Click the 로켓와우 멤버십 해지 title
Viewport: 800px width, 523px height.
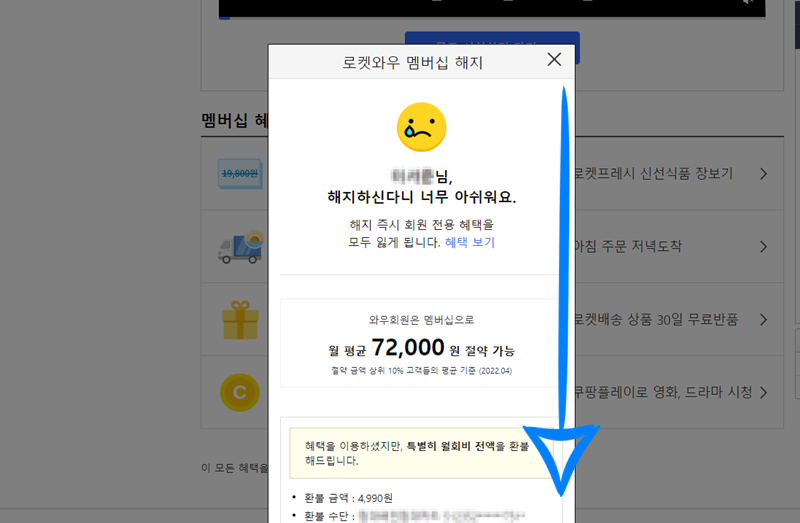[412, 62]
